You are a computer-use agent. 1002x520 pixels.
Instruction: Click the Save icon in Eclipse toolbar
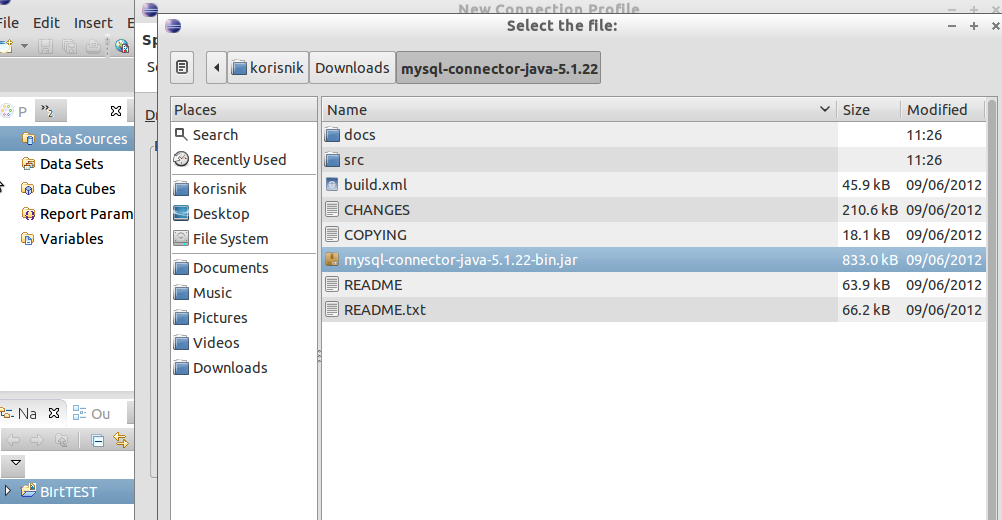(45, 46)
